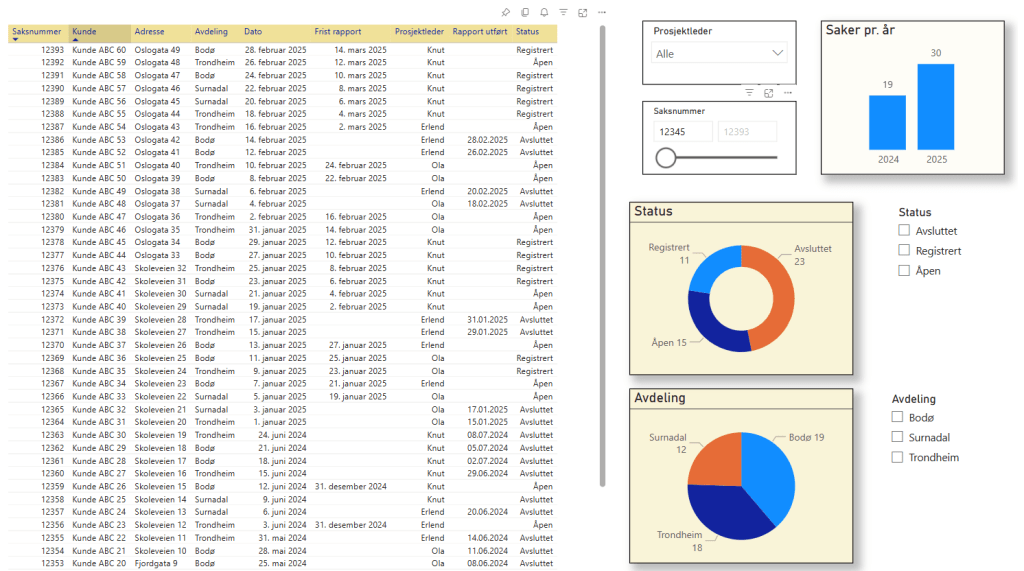1024x571 pixels.
Task: Open focus mode for Saksnummer slicer
Action: (x=768, y=93)
